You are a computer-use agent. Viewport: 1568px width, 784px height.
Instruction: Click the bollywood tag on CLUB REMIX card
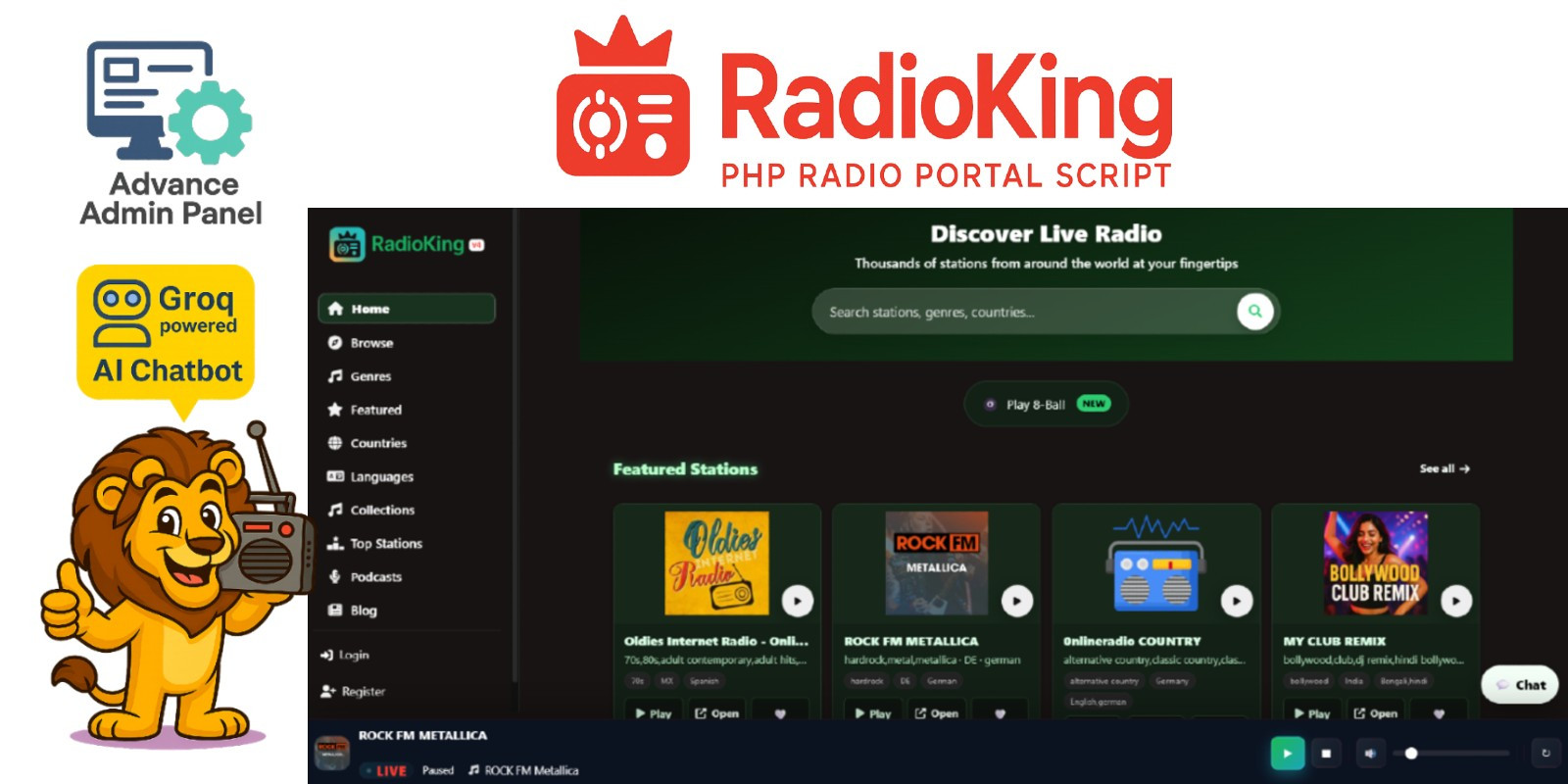1308,681
